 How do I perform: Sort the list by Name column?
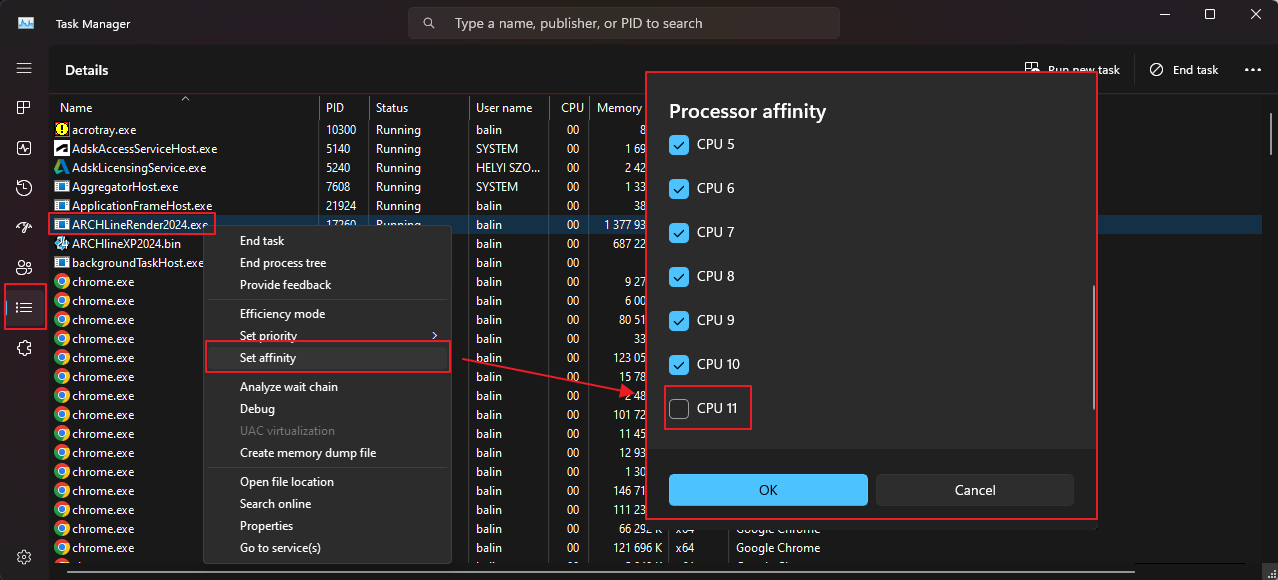[76, 108]
